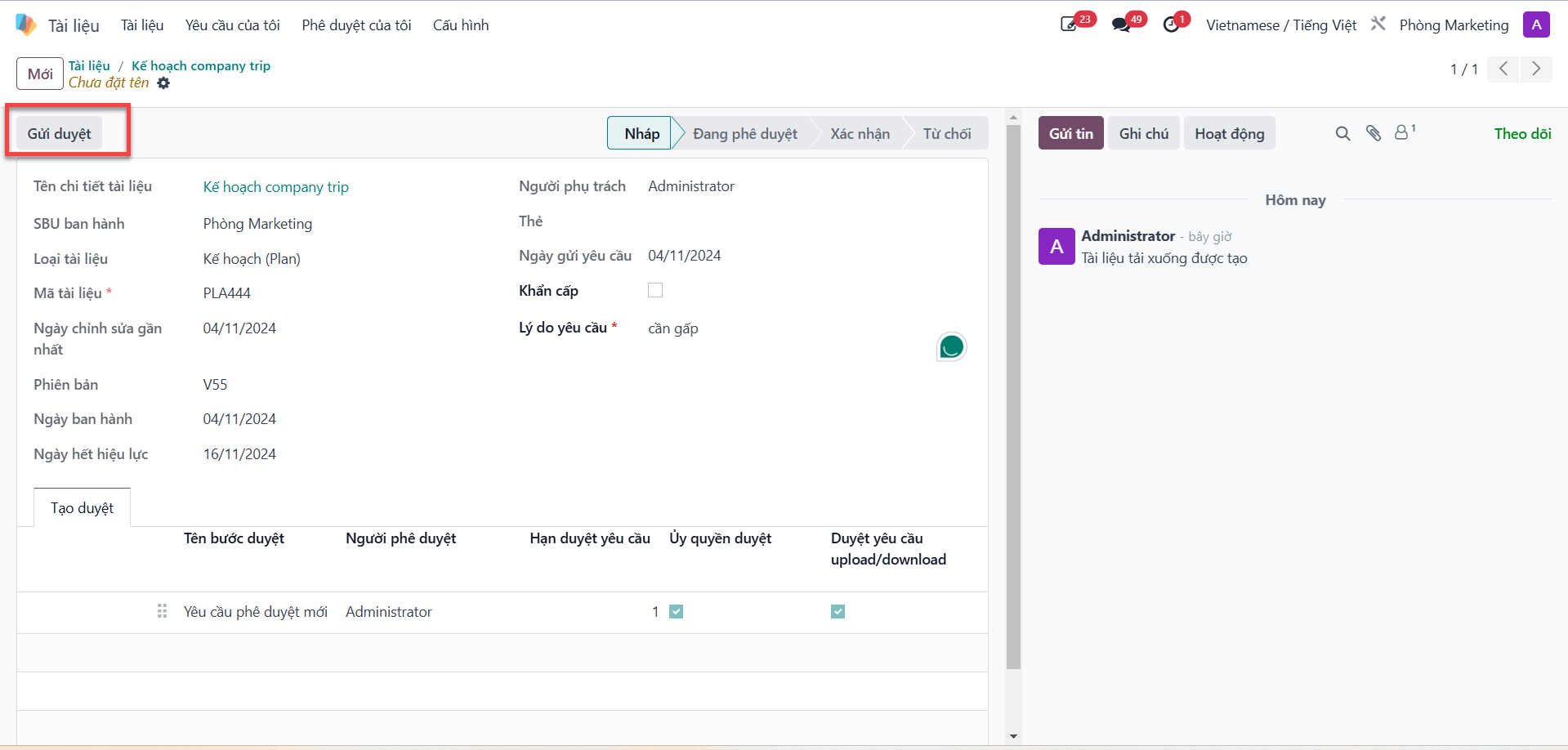
Task: Click the Mới button
Action: (x=40, y=74)
